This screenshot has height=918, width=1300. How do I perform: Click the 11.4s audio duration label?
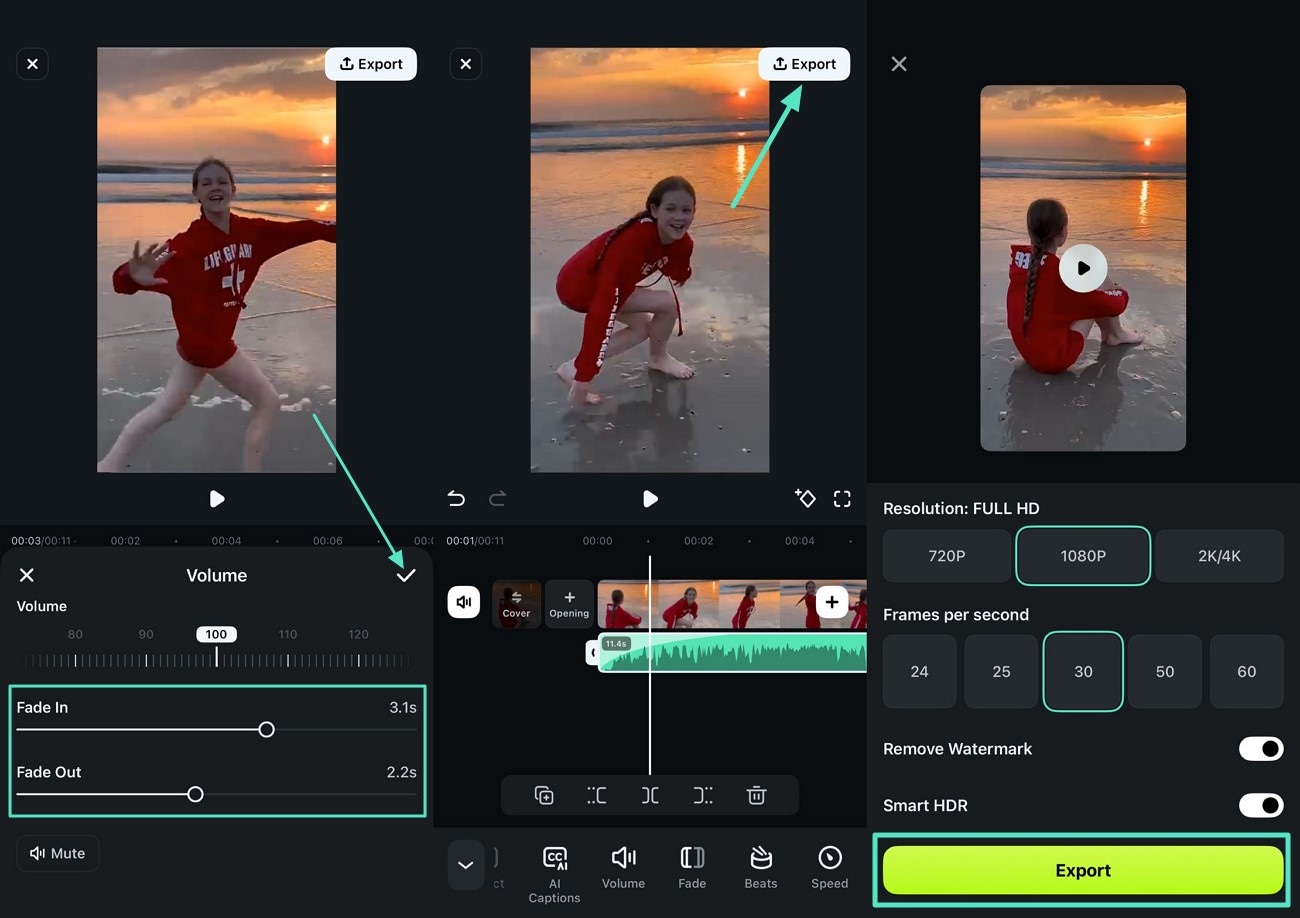616,643
